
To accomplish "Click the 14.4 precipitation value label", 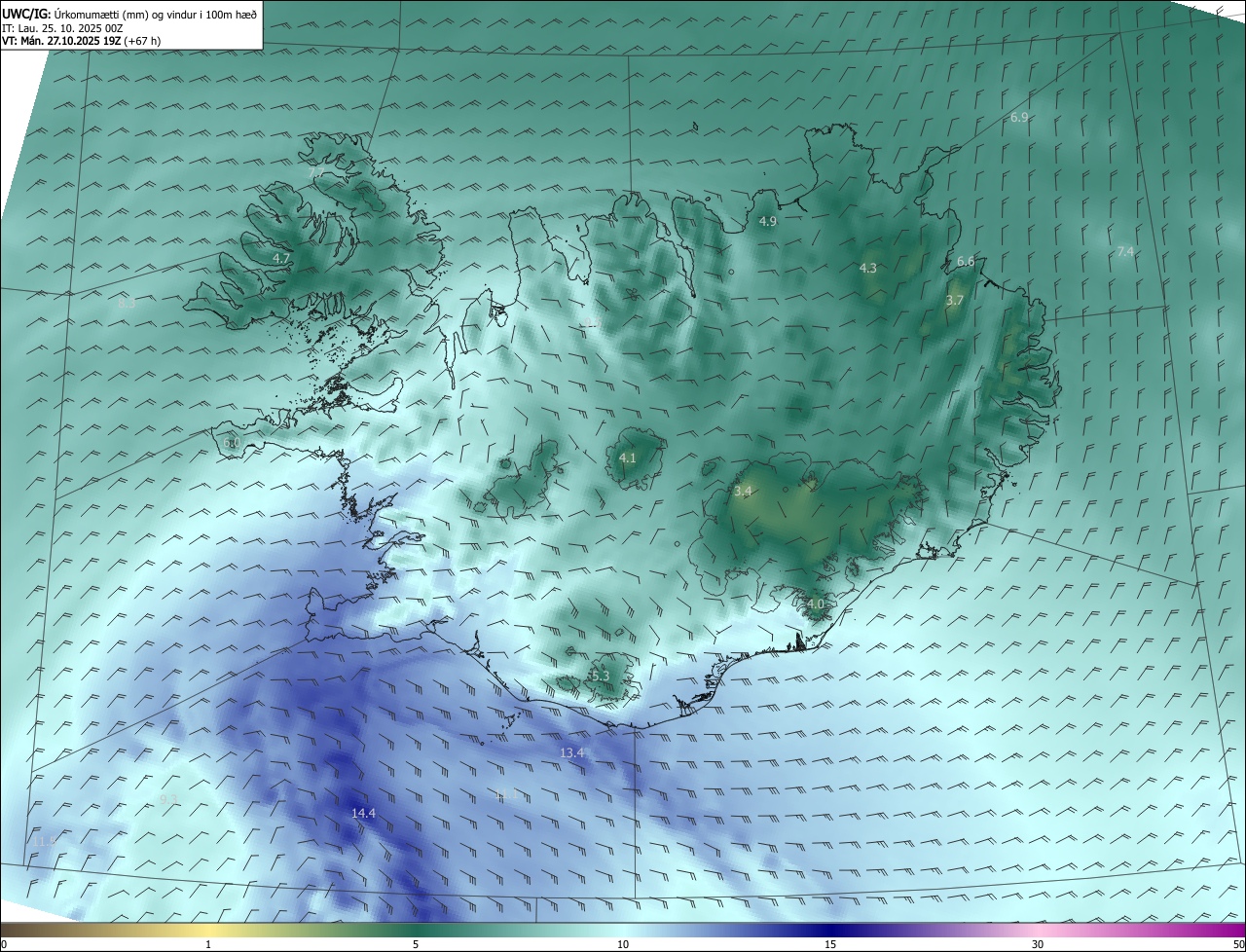I will point(363,813).
